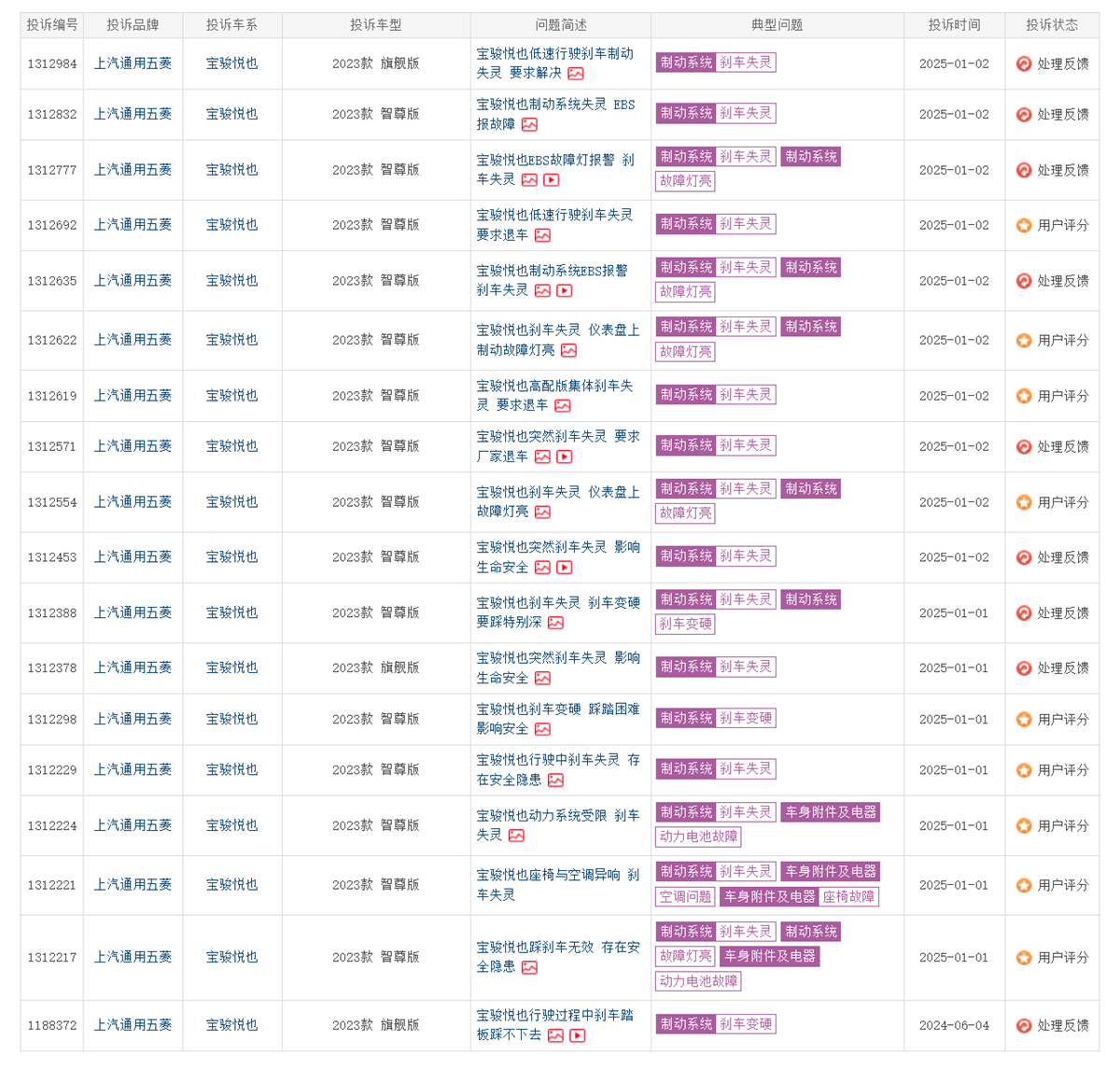Click 刹车失灵 tag in complaint 1312984 row
The image size is (1120, 1068).
coord(746,63)
